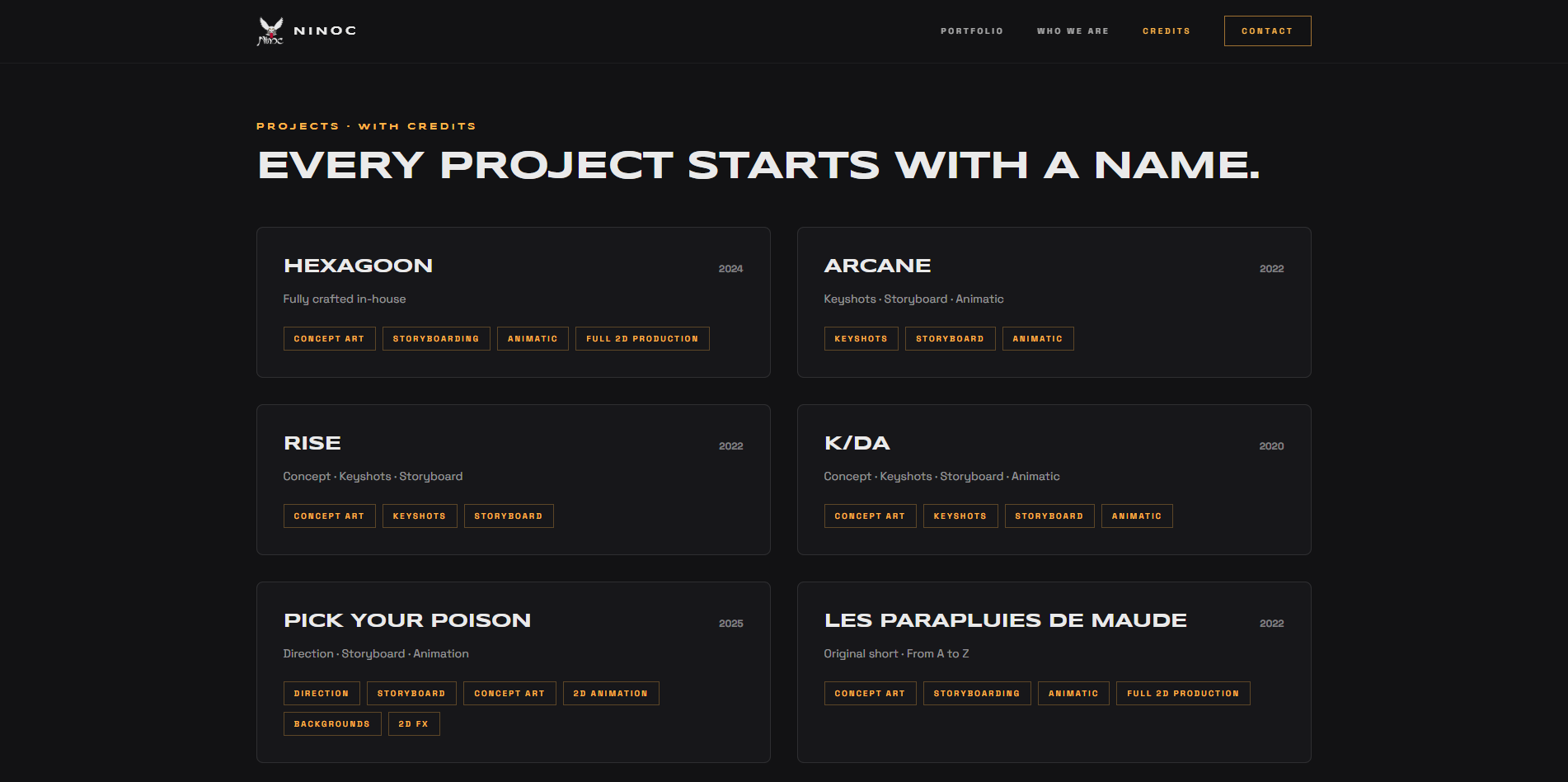The width and height of the screenshot is (1568, 782).
Task: Click Concept Art tag on Rise card
Action: click(x=329, y=516)
